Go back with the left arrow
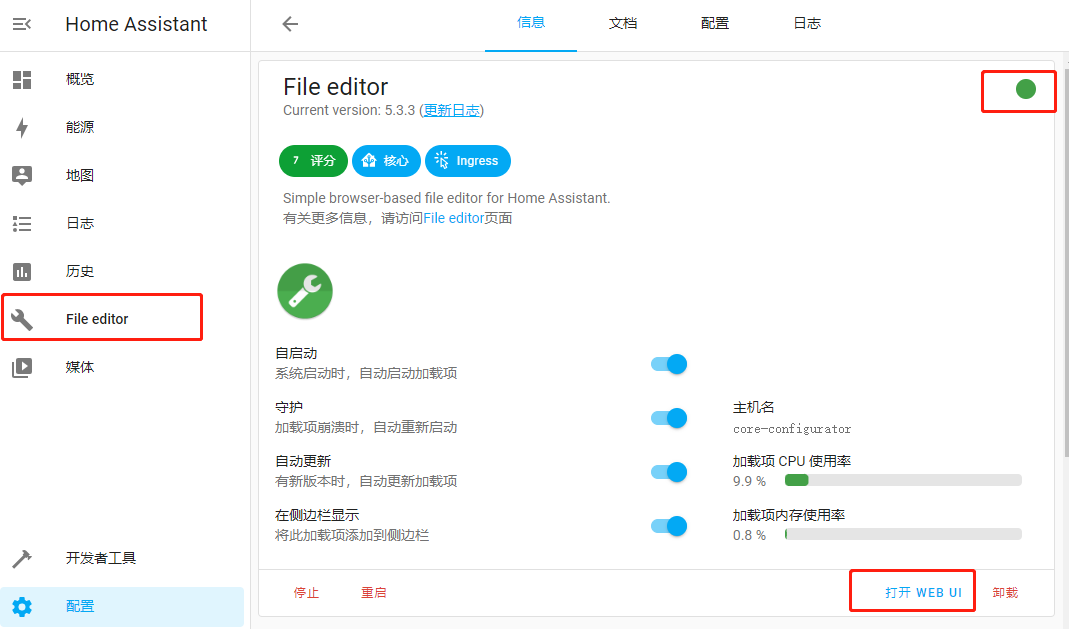 [290, 25]
